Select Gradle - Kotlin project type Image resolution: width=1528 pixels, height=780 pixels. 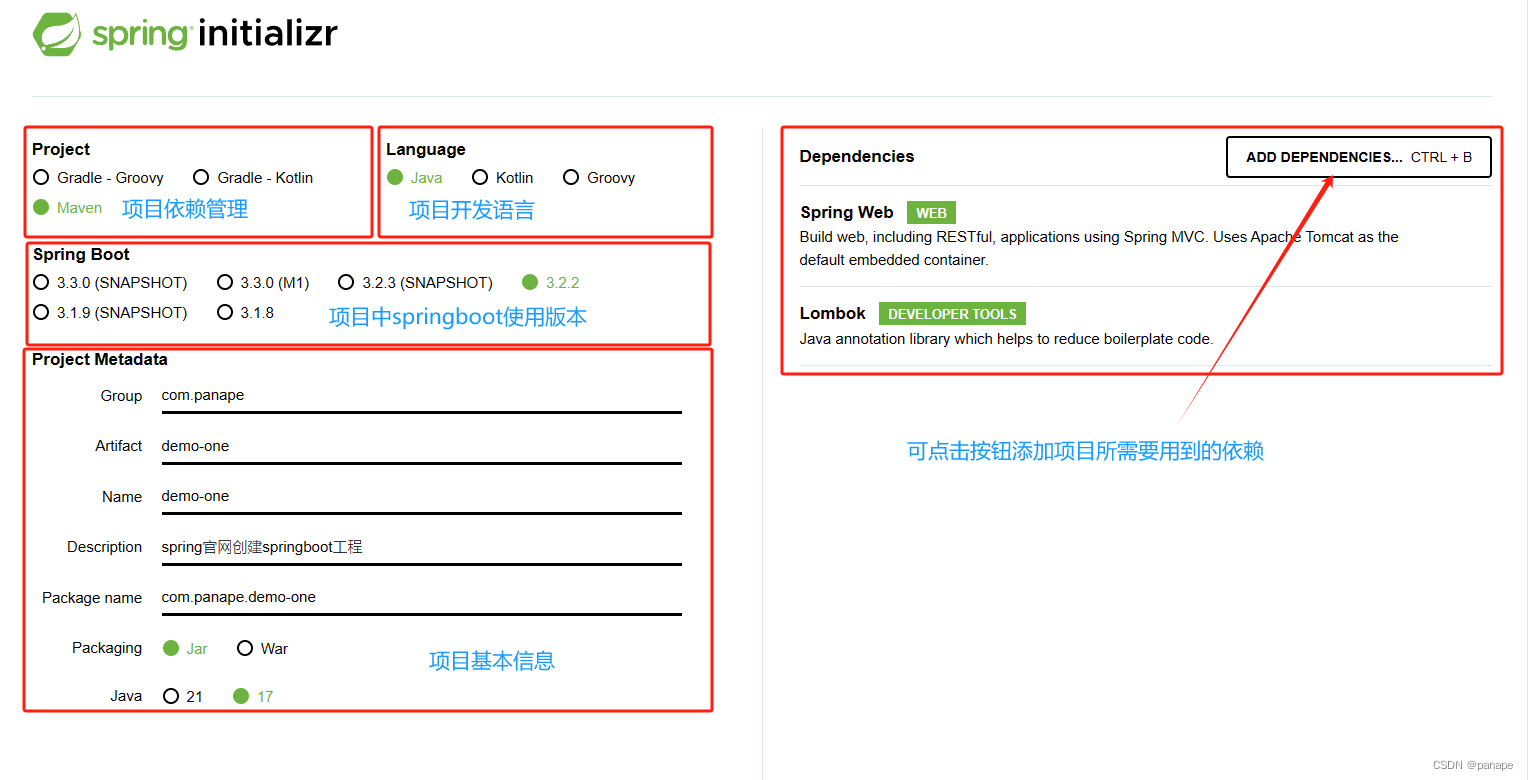[x=253, y=178]
